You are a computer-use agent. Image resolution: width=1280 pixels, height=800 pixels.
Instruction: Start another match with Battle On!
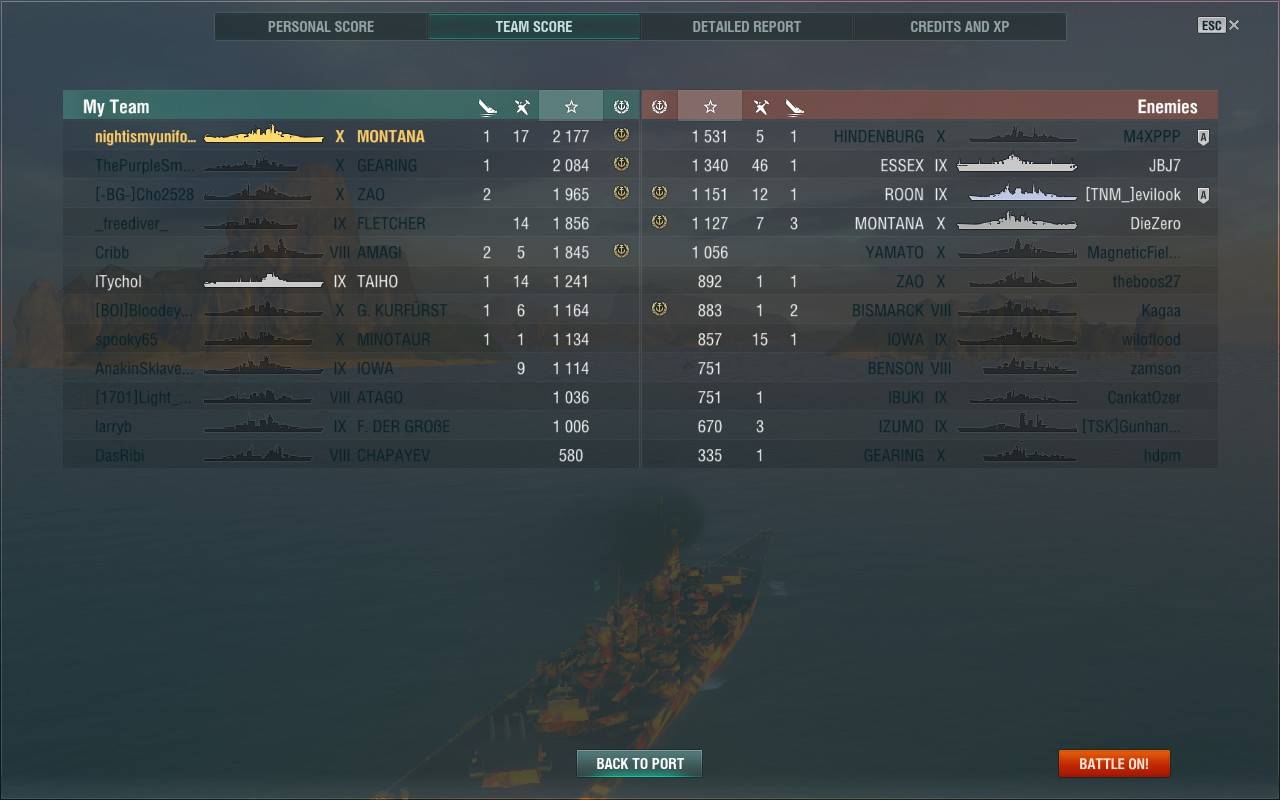click(x=1114, y=763)
